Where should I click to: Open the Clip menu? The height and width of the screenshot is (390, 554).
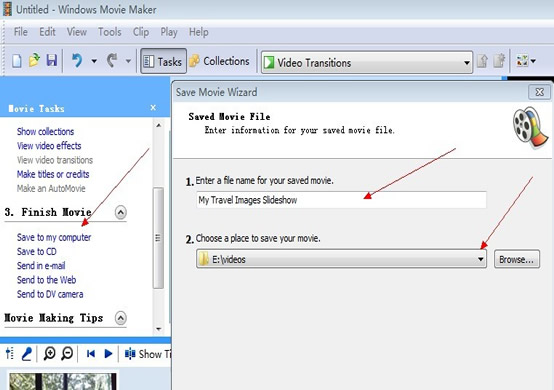tap(141, 32)
